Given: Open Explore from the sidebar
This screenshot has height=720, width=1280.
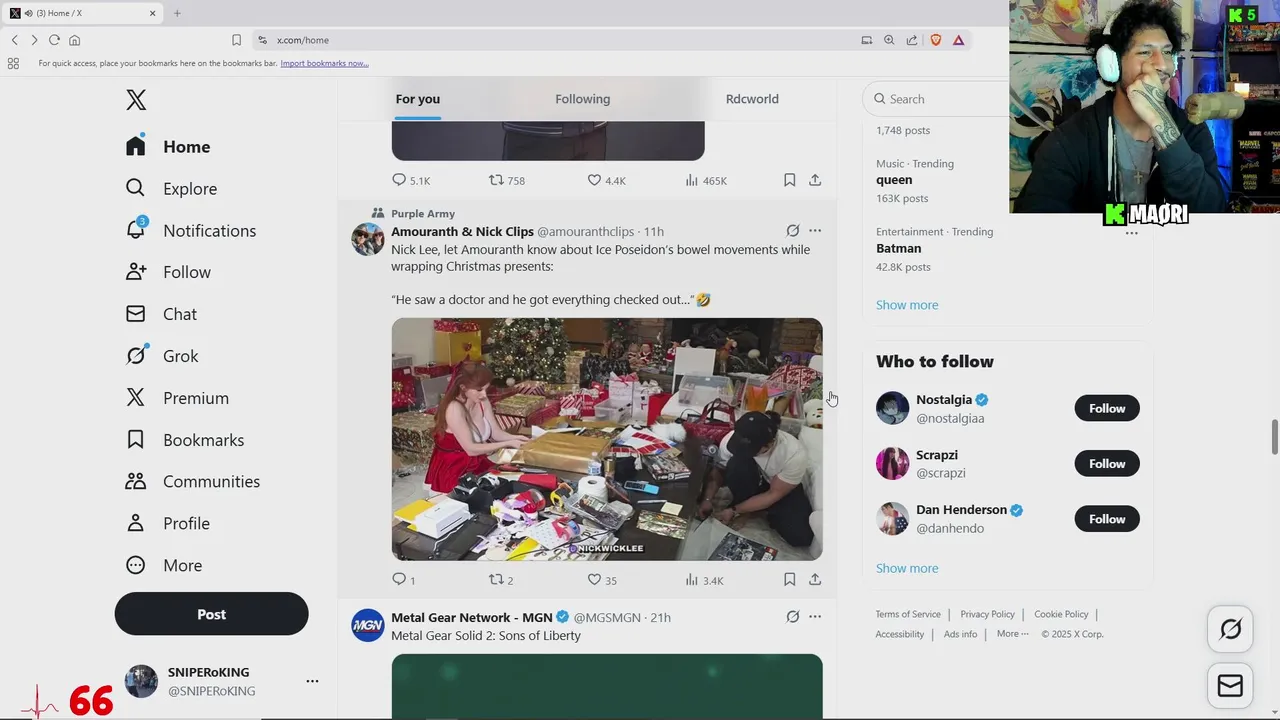Looking at the screenshot, I should click(x=171, y=189).
